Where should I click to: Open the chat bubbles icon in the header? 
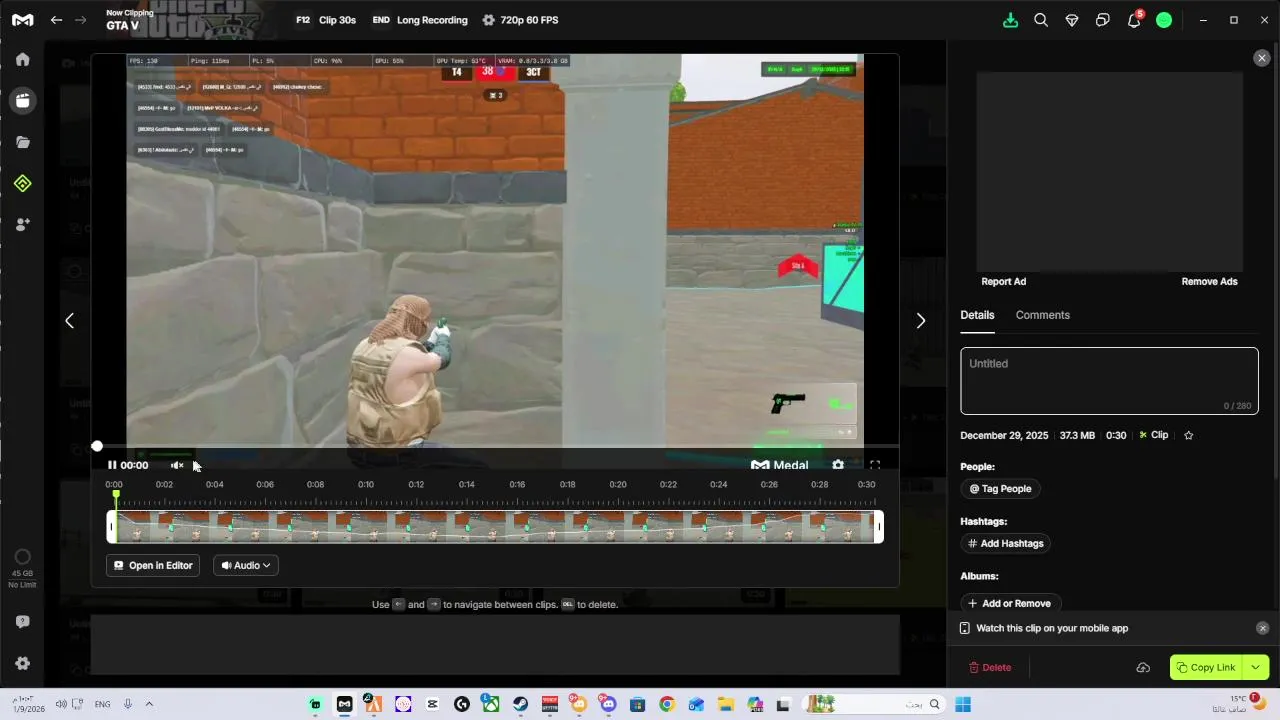tap(1103, 20)
